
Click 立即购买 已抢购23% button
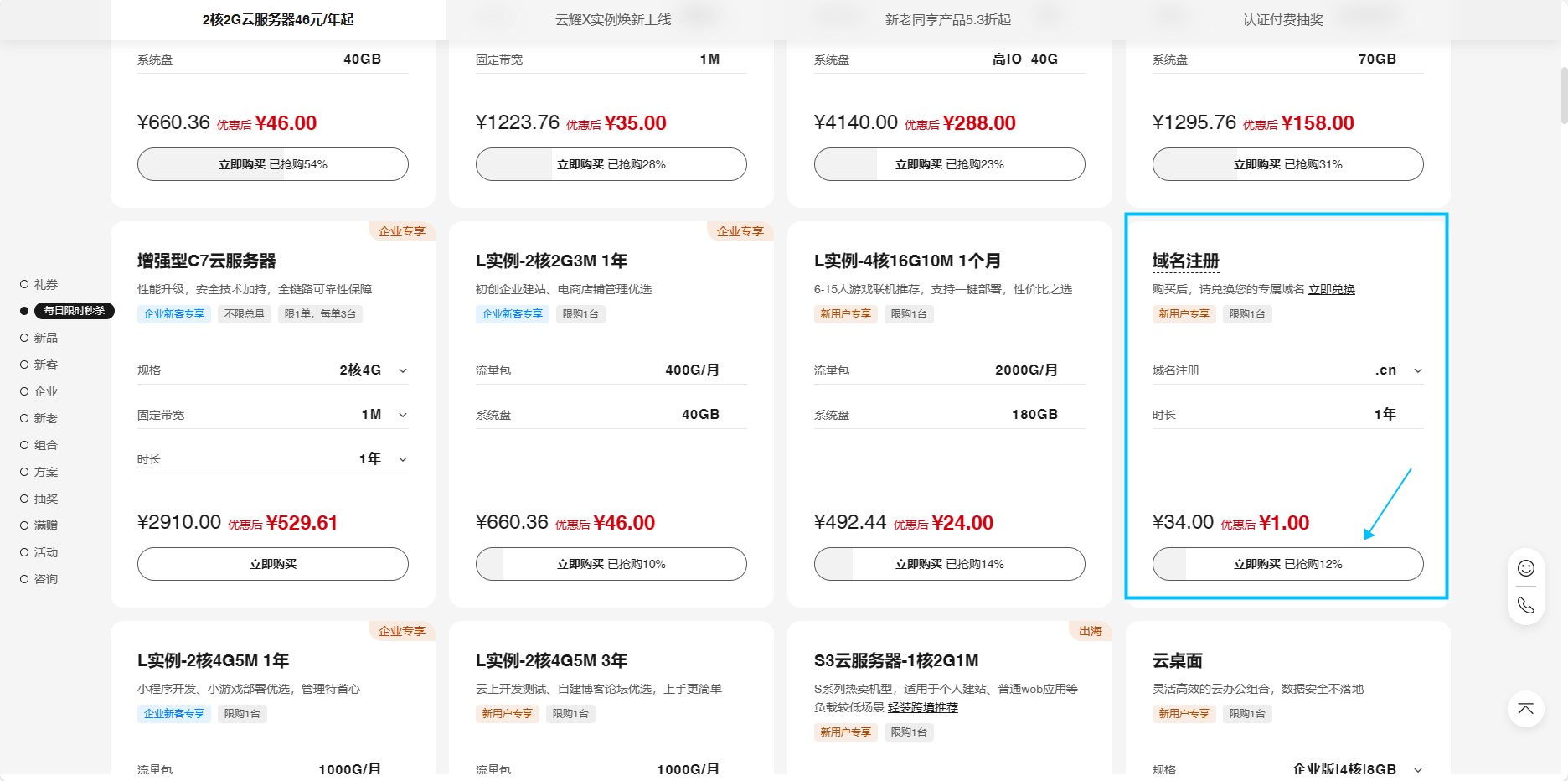tap(950, 164)
